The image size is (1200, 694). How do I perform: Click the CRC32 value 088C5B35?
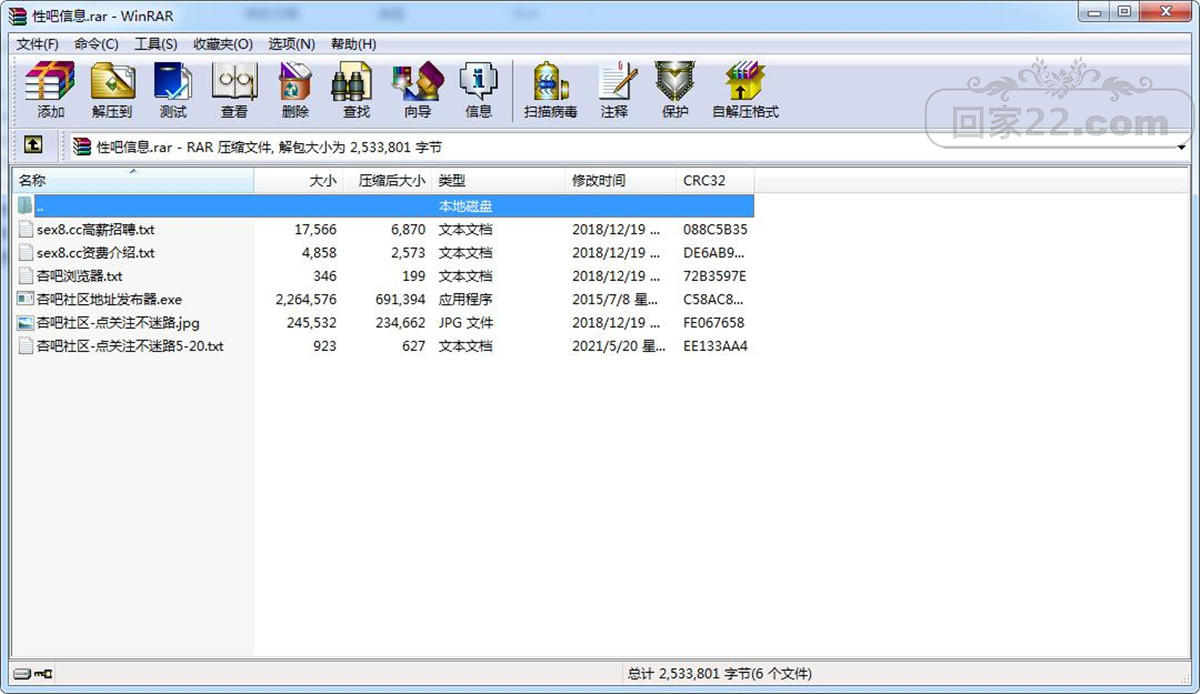[715, 229]
